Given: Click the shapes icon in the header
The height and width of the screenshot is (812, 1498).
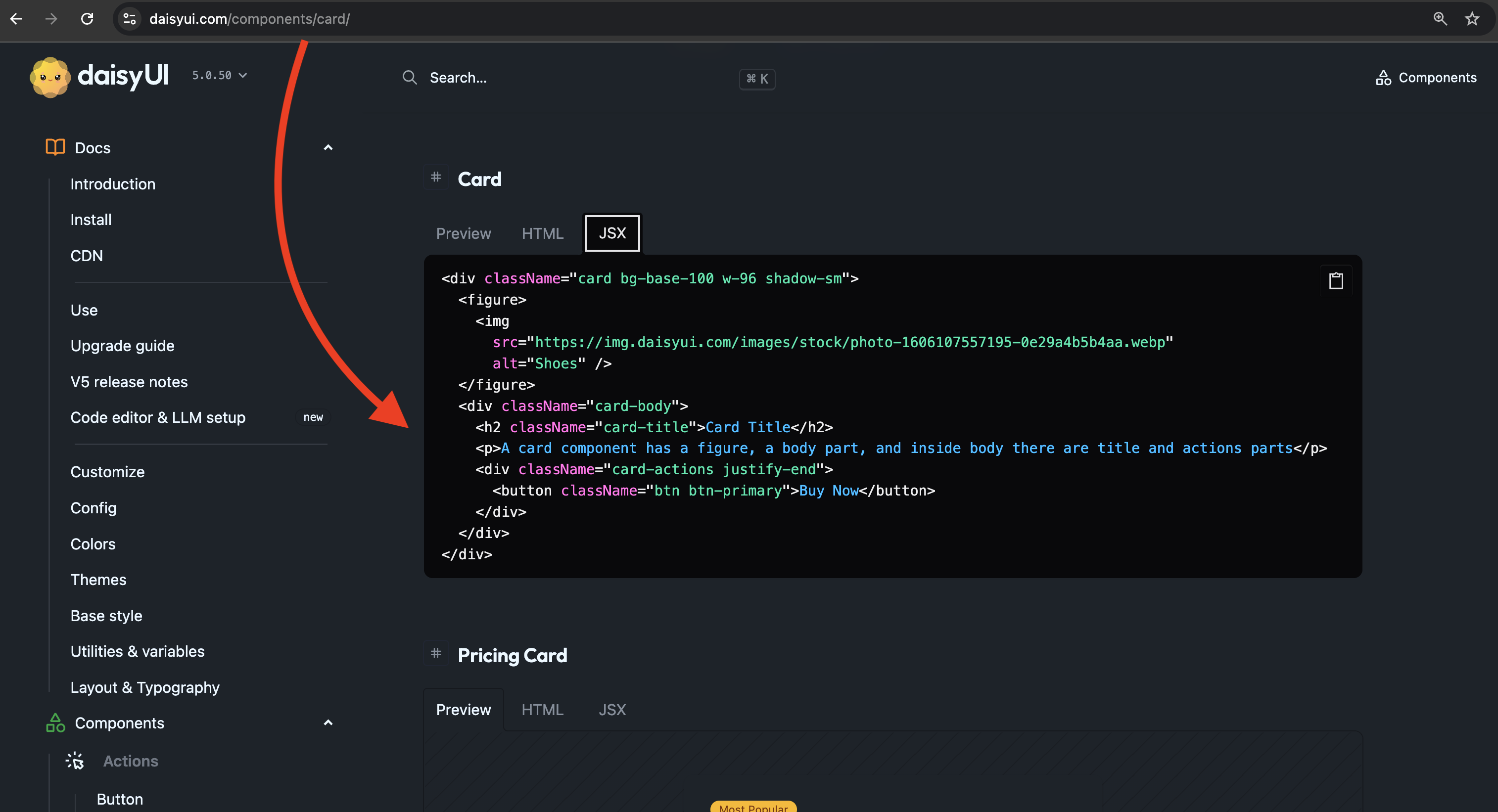Looking at the screenshot, I should pyautogui.click(x=1383, y=77).
